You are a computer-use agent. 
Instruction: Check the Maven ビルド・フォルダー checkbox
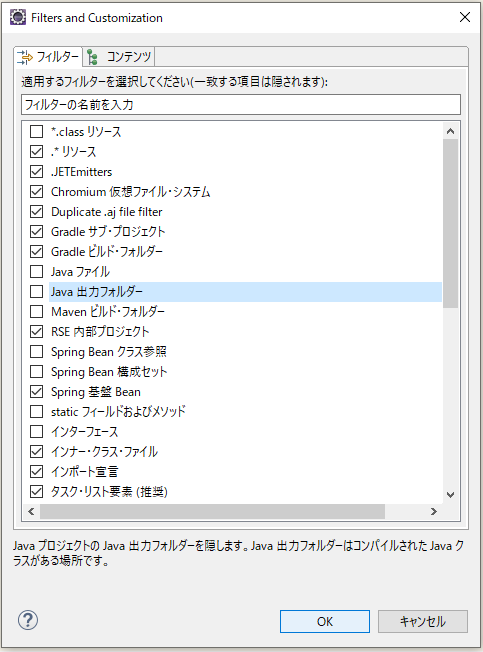tap(37, 311)
